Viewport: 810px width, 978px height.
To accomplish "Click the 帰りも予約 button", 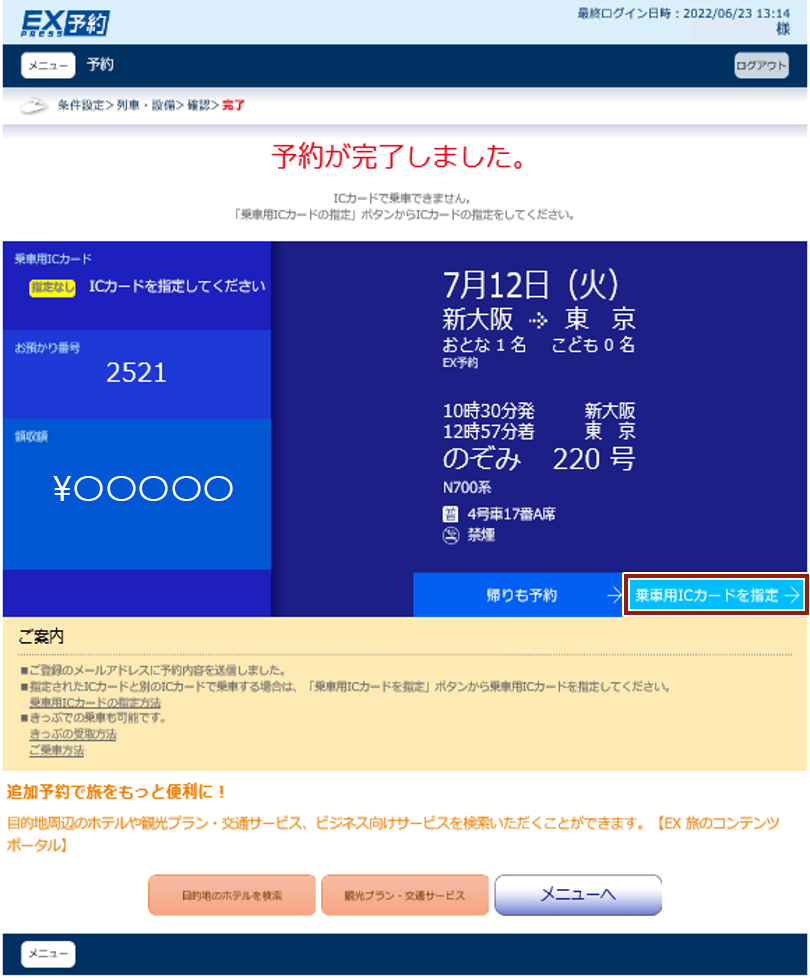I will click(x=518, y=596).
